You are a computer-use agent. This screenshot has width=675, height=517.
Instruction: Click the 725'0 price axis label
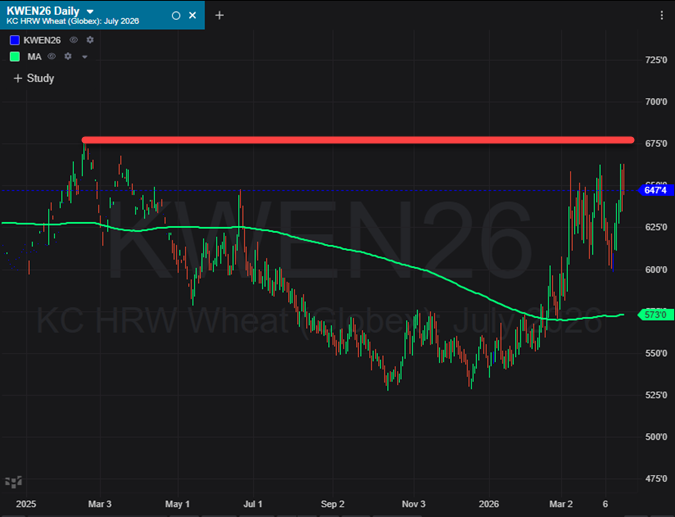coord(656,60)
